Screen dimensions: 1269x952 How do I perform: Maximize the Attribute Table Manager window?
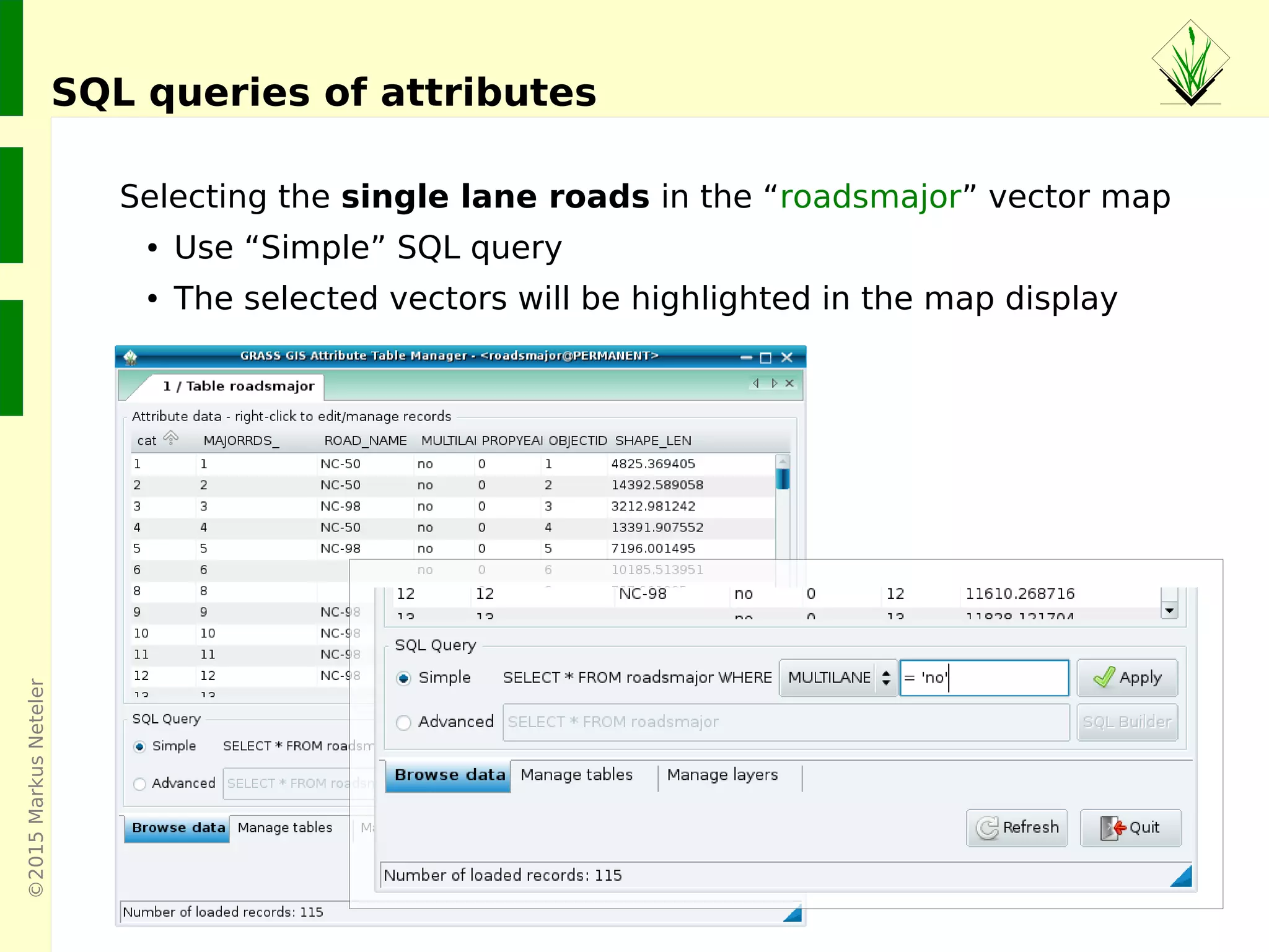(x=765, y=357)
